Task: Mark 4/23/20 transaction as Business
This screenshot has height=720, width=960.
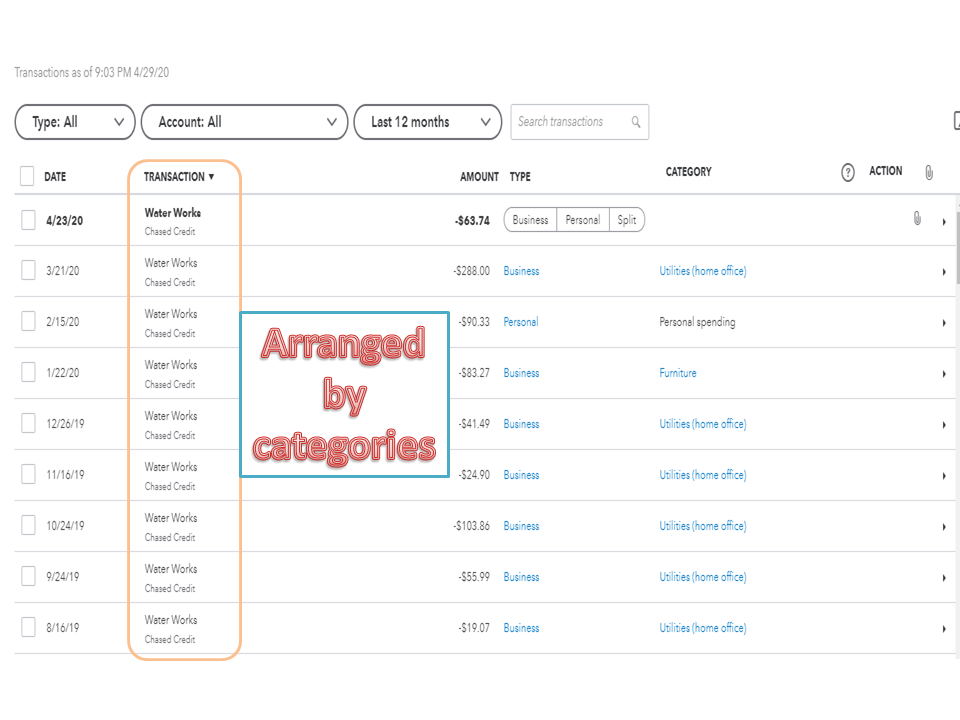Action: point(530,220)
